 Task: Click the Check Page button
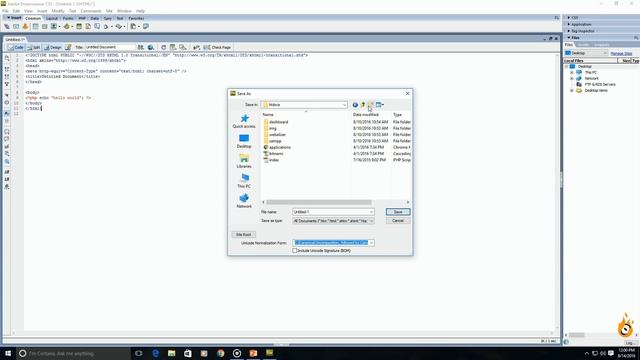coord(218,47)
